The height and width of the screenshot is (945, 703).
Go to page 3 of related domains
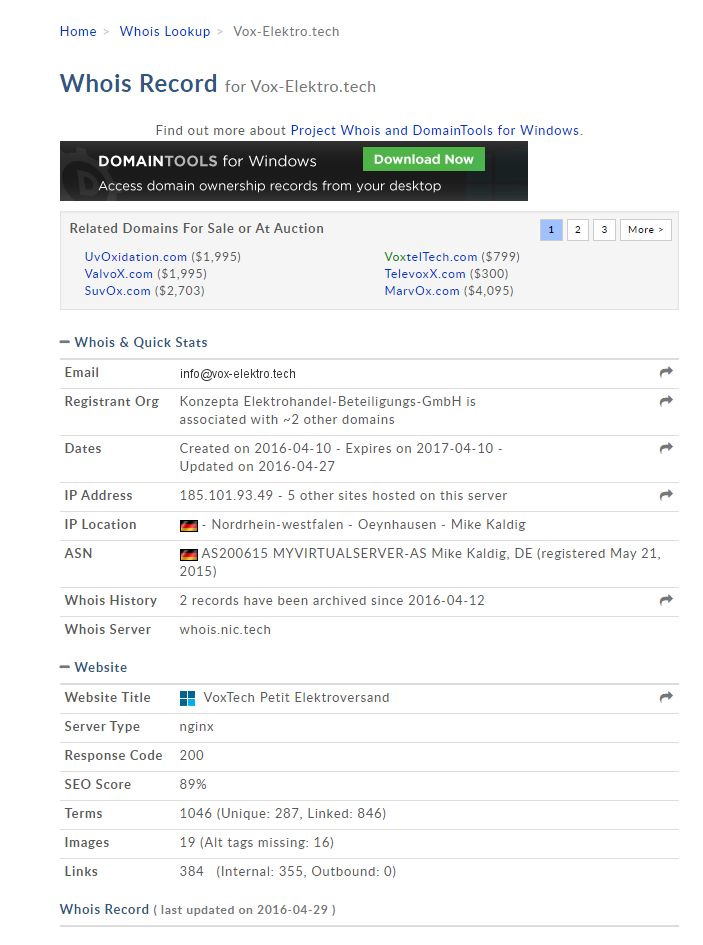604,230
